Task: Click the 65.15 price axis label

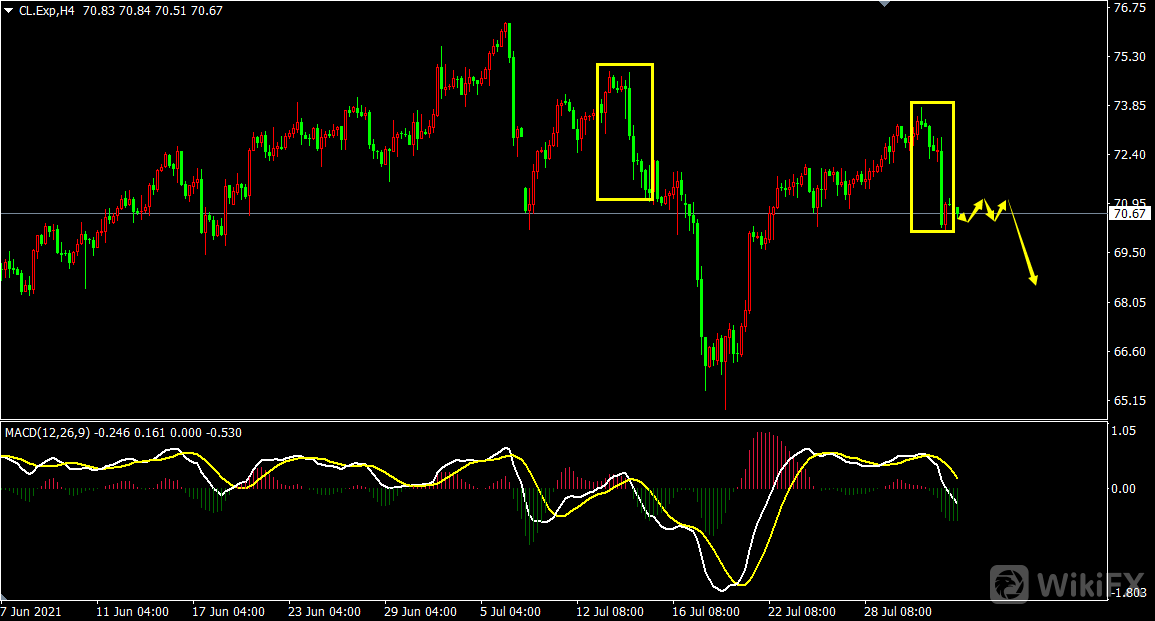Action: coord(1129,401)
